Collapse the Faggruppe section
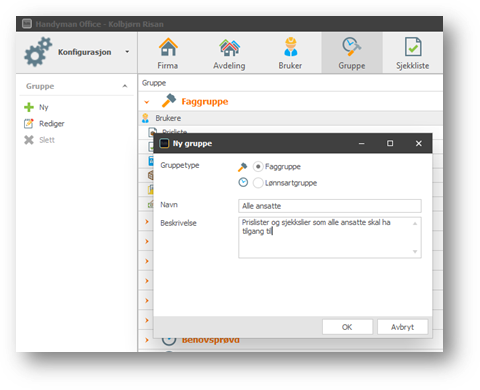Screen dimensions: 480x390 (147, 102)
